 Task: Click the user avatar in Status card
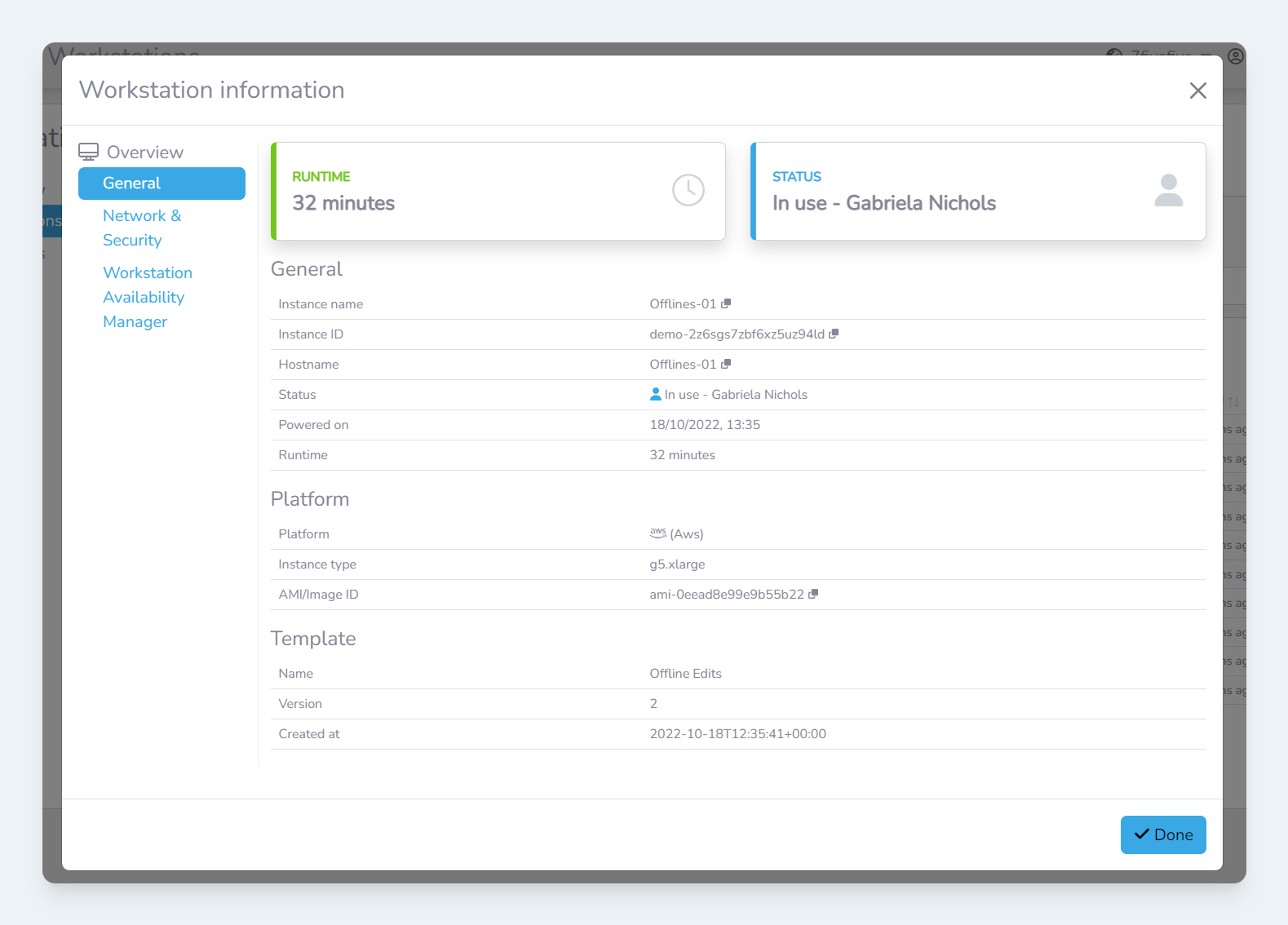click(x=1168, y=190)
